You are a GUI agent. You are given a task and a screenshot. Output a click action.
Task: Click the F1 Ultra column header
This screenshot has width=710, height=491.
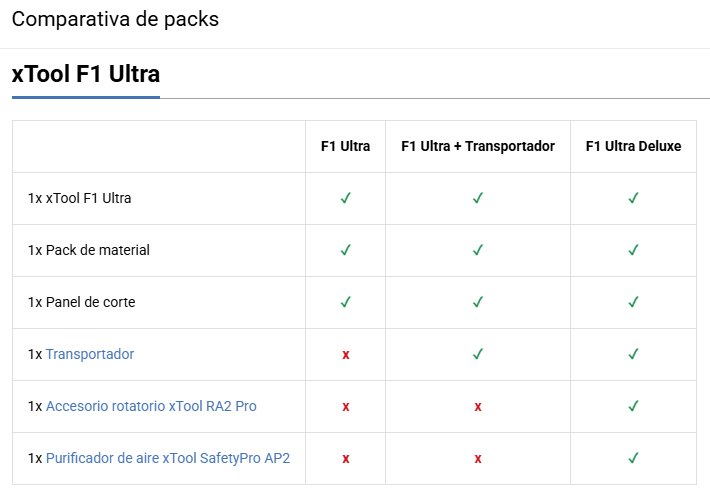click(x=345, y=146)
